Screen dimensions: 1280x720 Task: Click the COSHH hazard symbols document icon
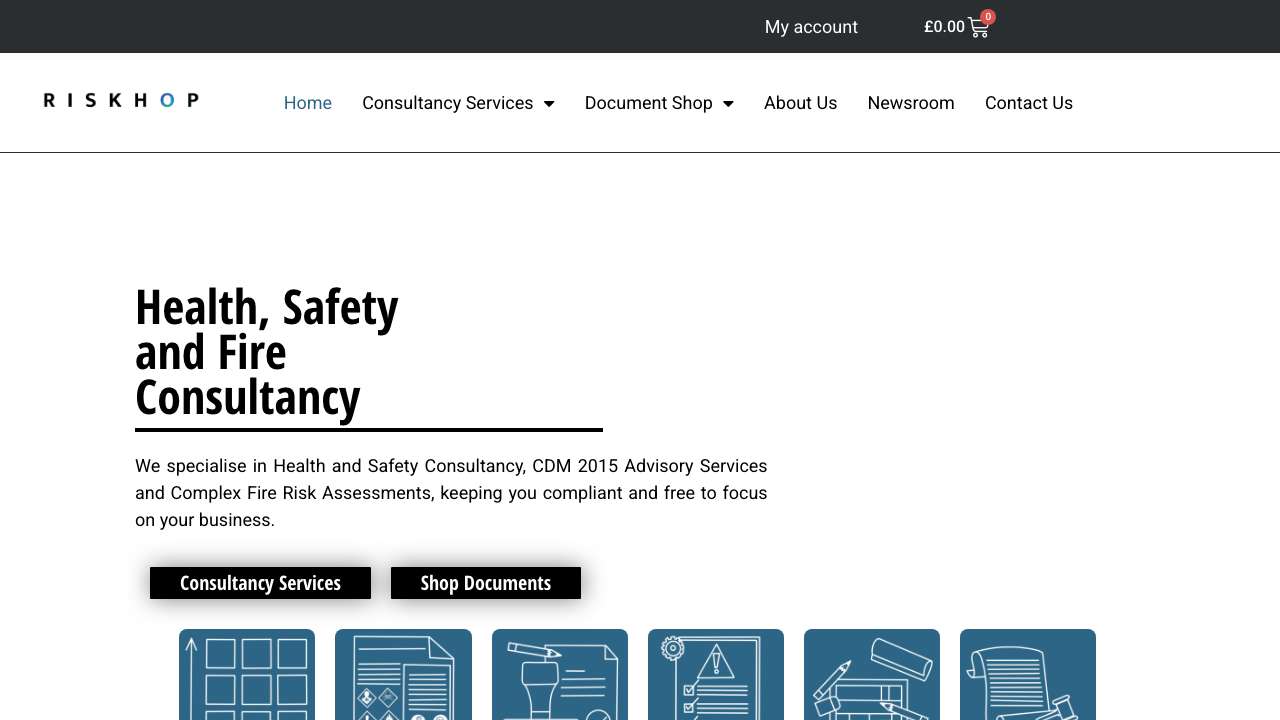pos(403,680)
